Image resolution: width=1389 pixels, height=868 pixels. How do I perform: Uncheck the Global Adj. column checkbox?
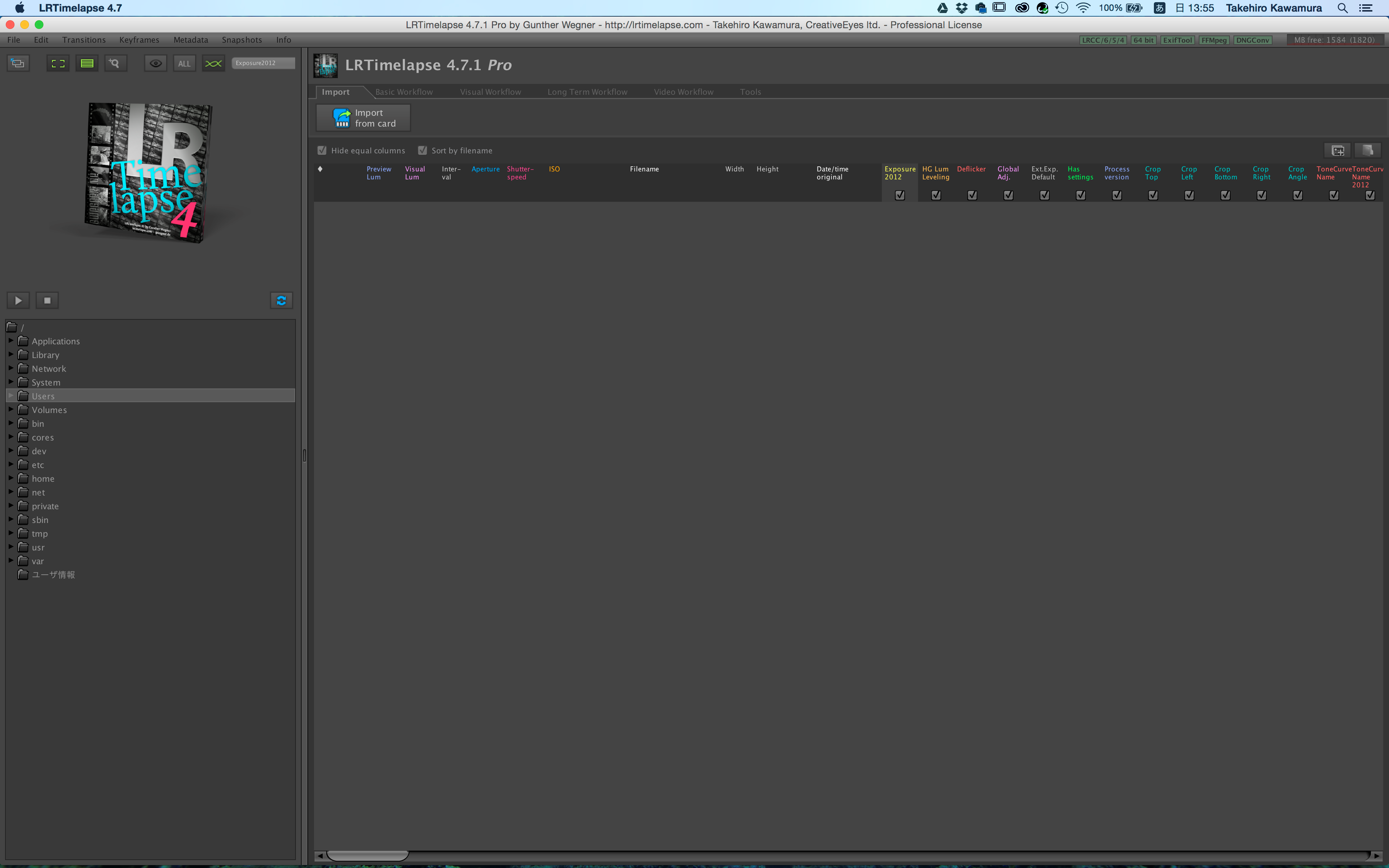[1008, 195]
